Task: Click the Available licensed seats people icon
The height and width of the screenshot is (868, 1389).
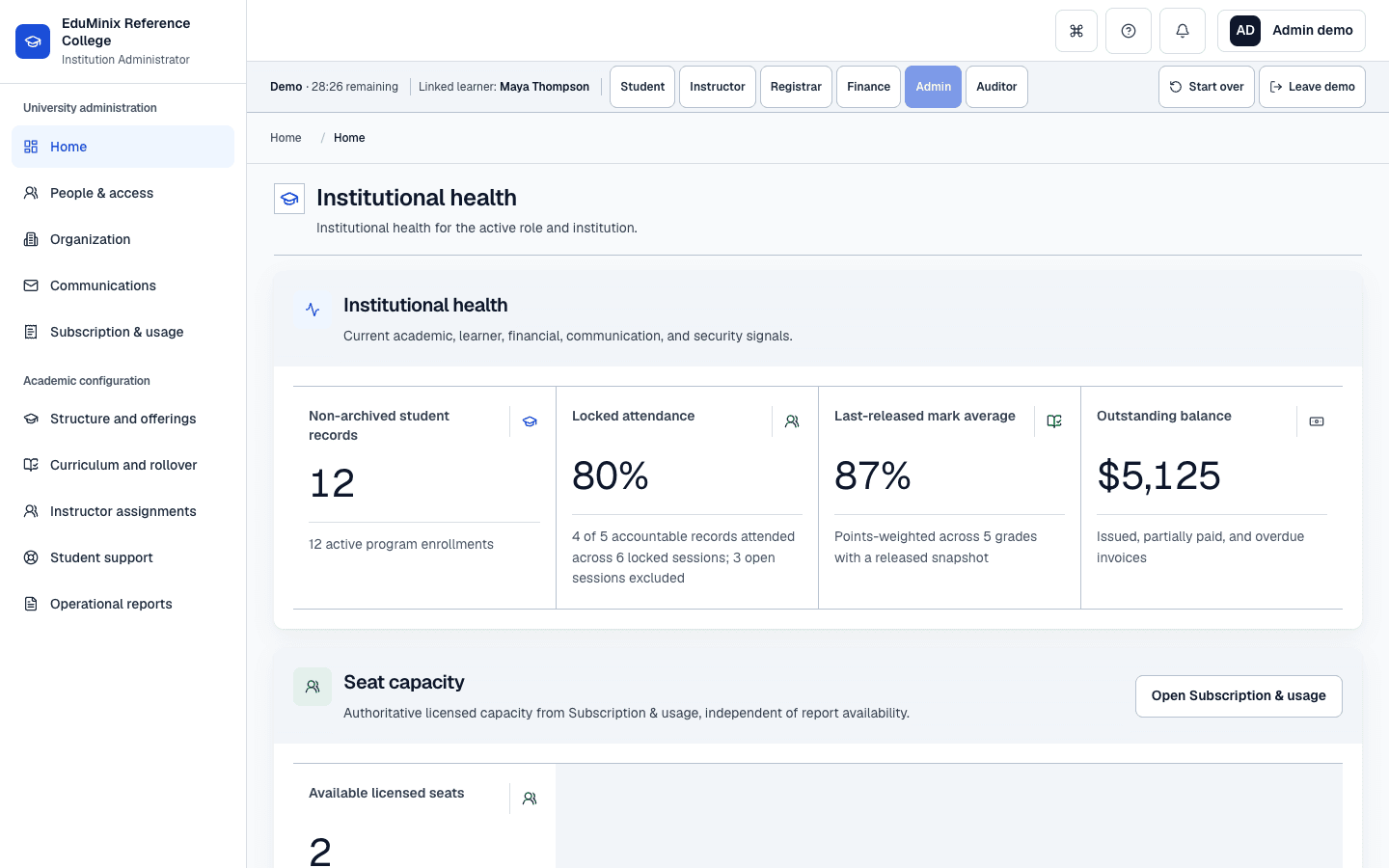Action: (x=530, y=799)
